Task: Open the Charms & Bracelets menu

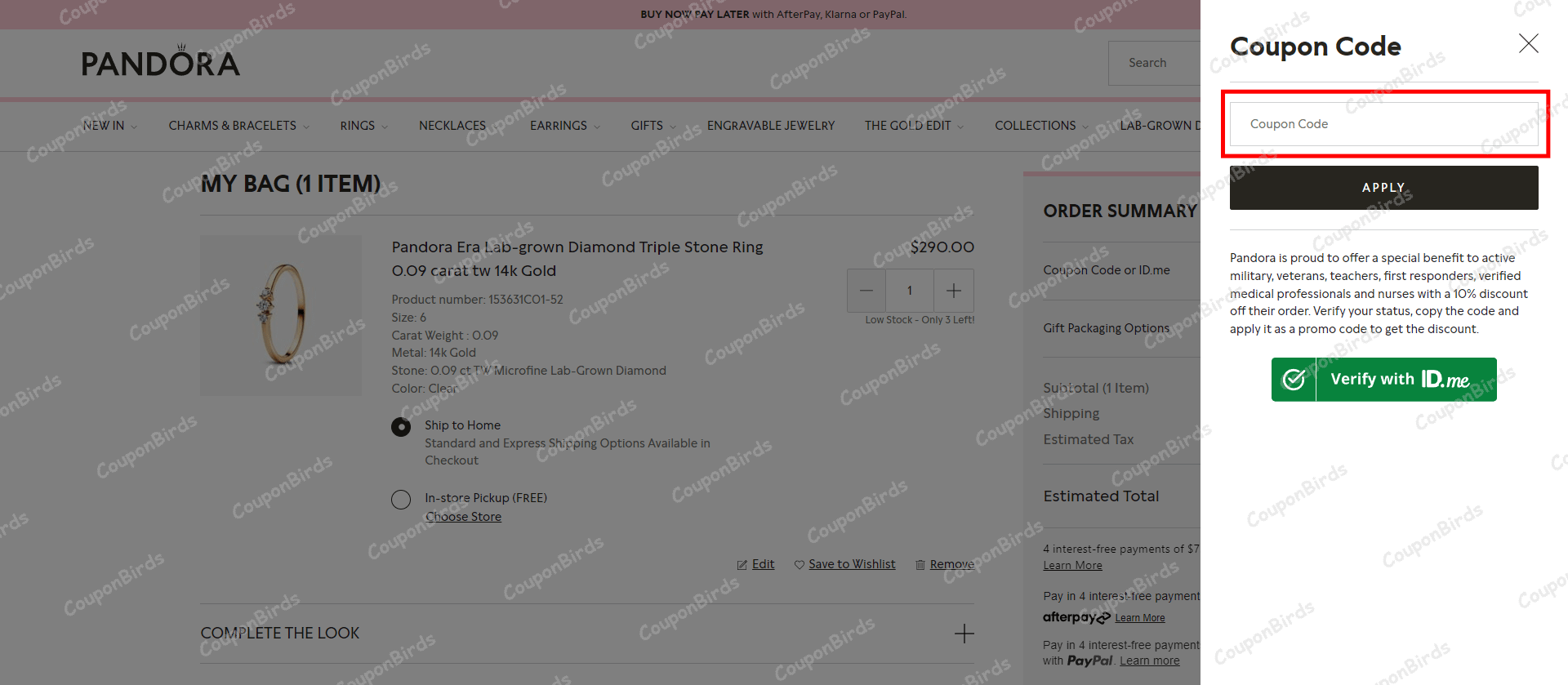Action: tap(233, 126)
